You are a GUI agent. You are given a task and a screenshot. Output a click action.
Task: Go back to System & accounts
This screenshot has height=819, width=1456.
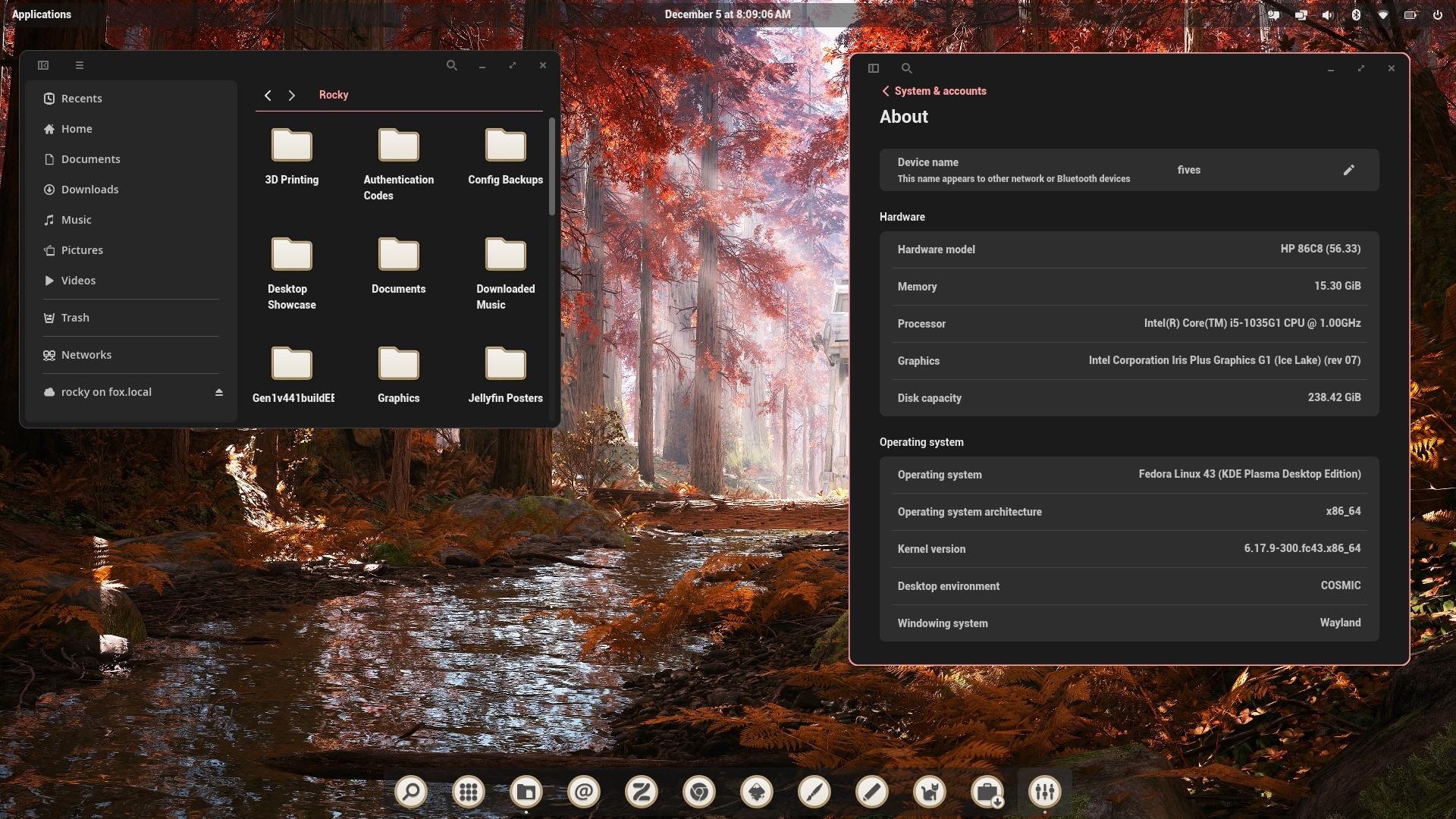934,91
